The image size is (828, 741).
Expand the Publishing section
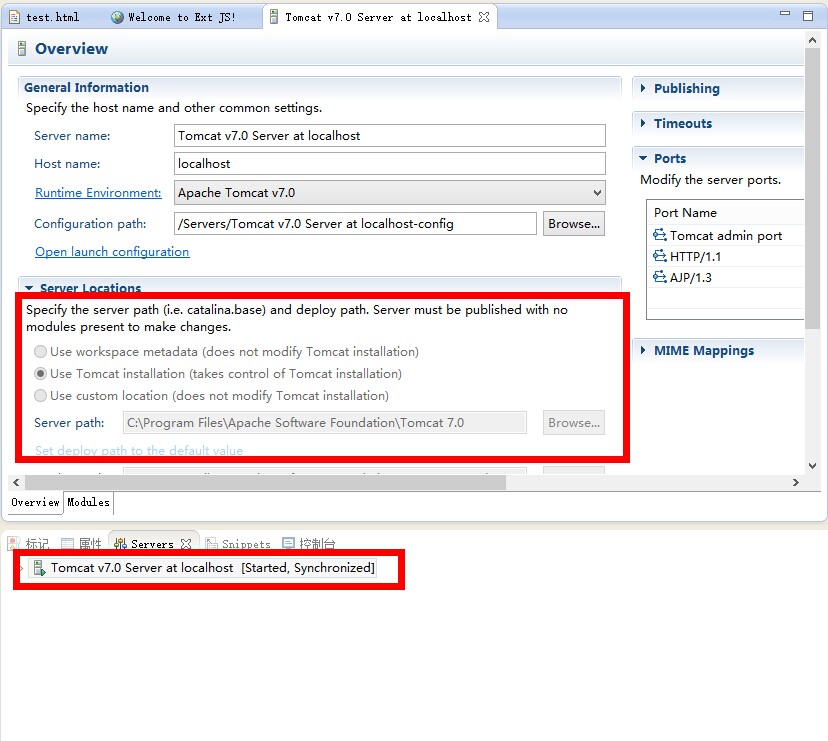click(643, 88)
